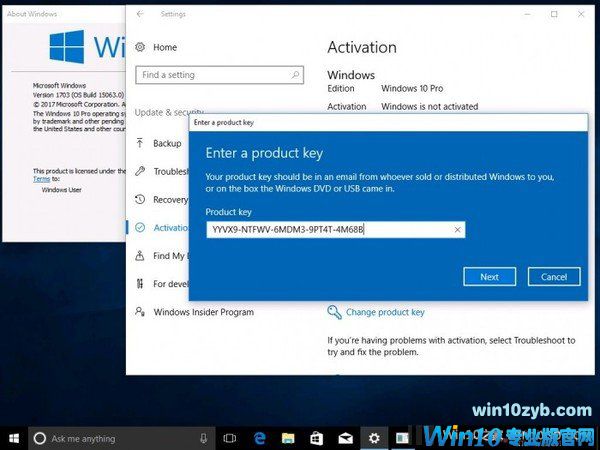600x450 pixels.
Task: Click the For developers tools icon
Action: point(140,284)
